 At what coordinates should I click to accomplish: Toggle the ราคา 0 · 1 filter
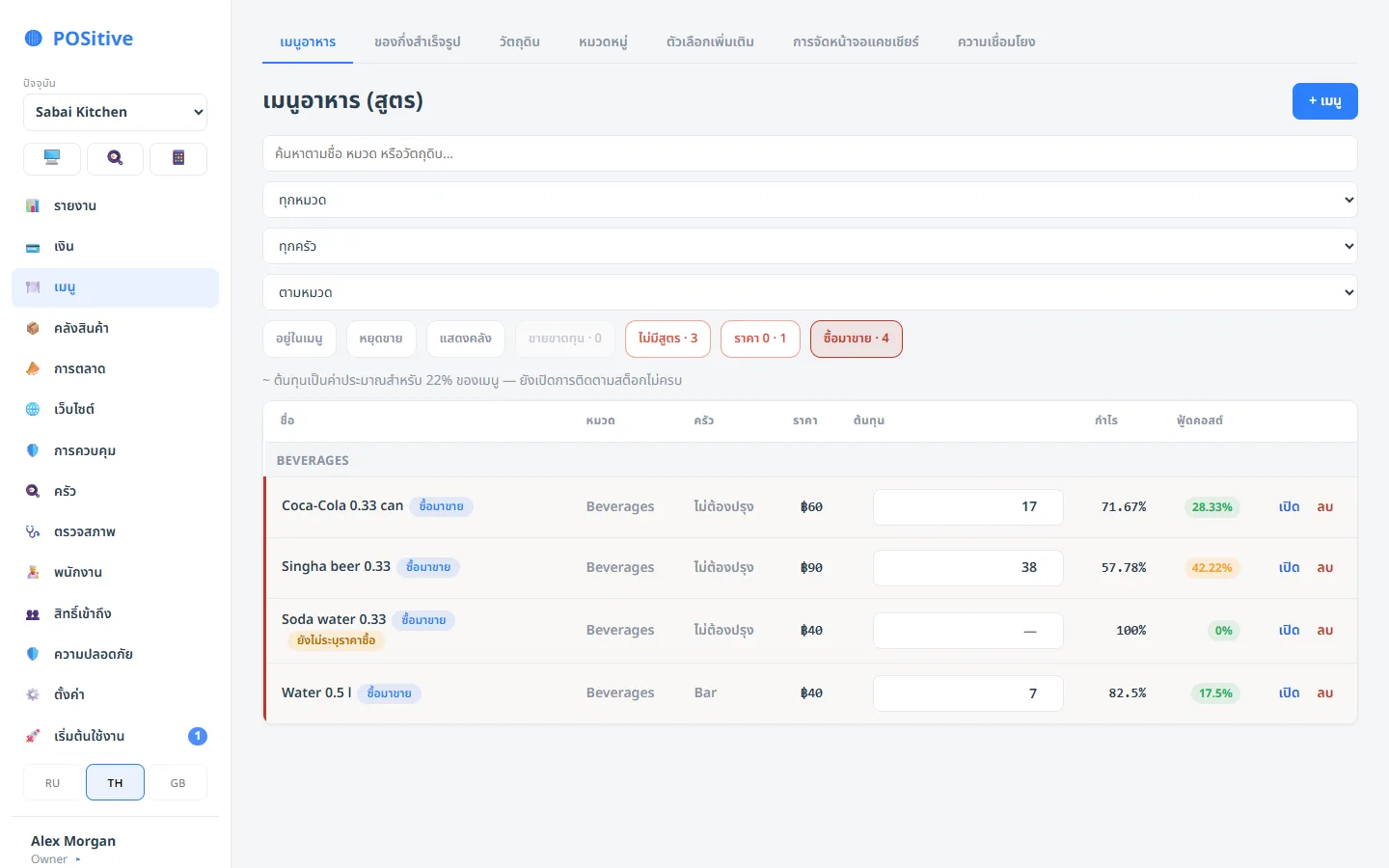tap(760, 339)
